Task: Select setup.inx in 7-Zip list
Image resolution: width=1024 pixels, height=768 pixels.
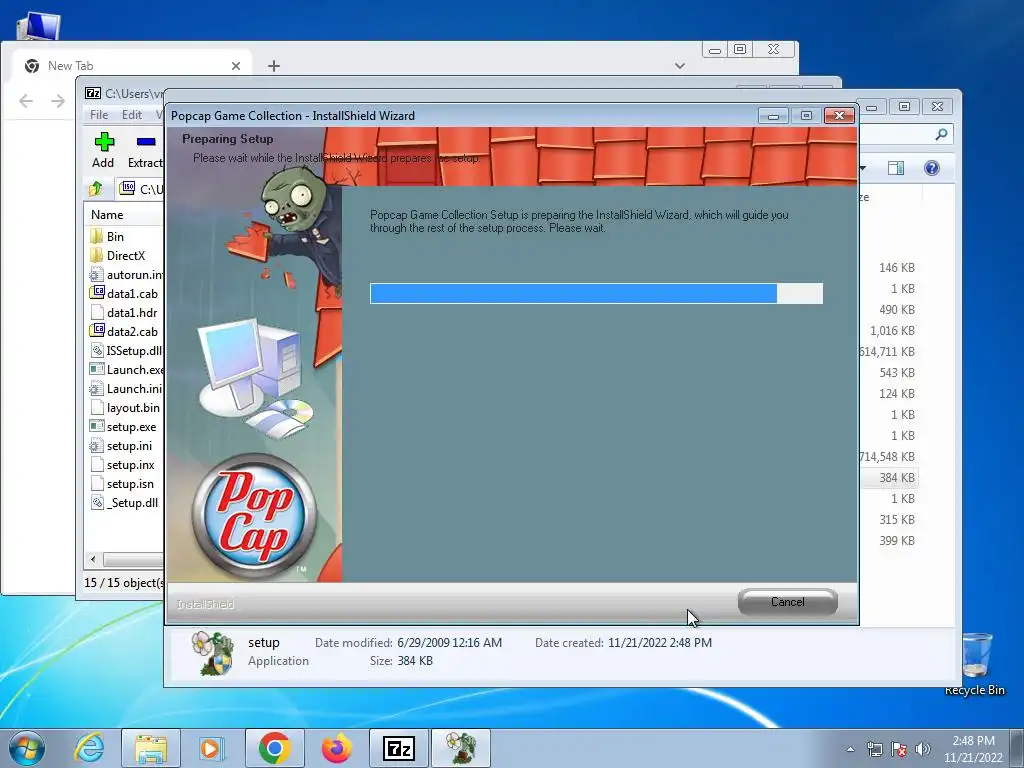Action: coord(131,464)
